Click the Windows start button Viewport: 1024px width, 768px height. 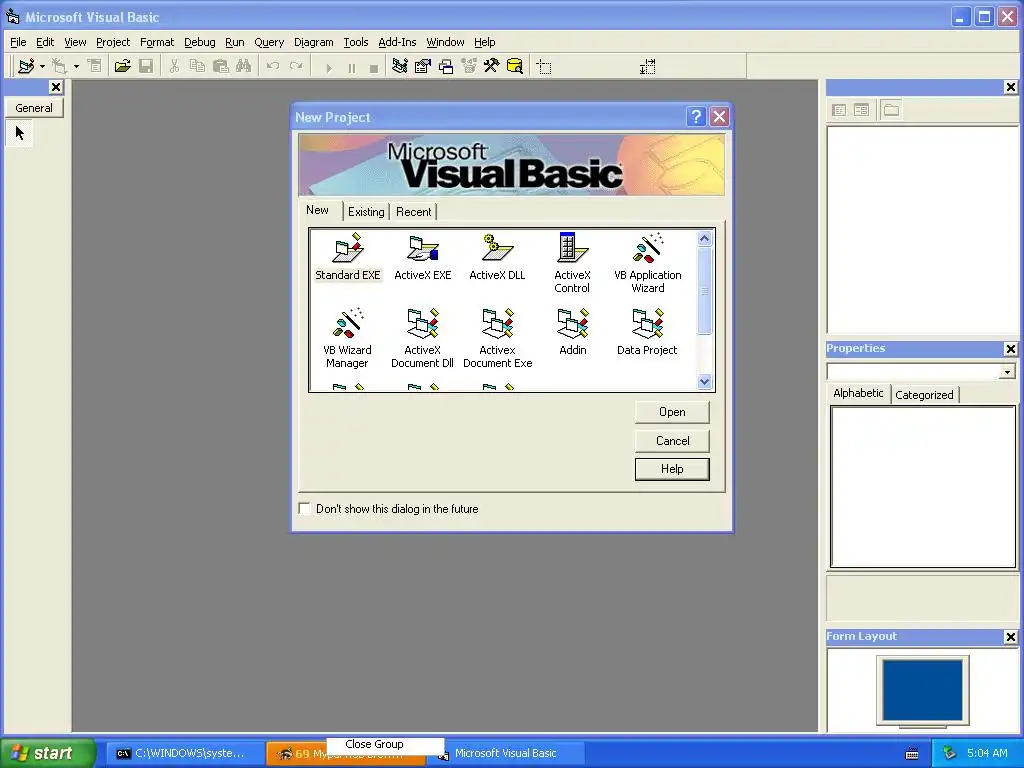tap(47, 753)
